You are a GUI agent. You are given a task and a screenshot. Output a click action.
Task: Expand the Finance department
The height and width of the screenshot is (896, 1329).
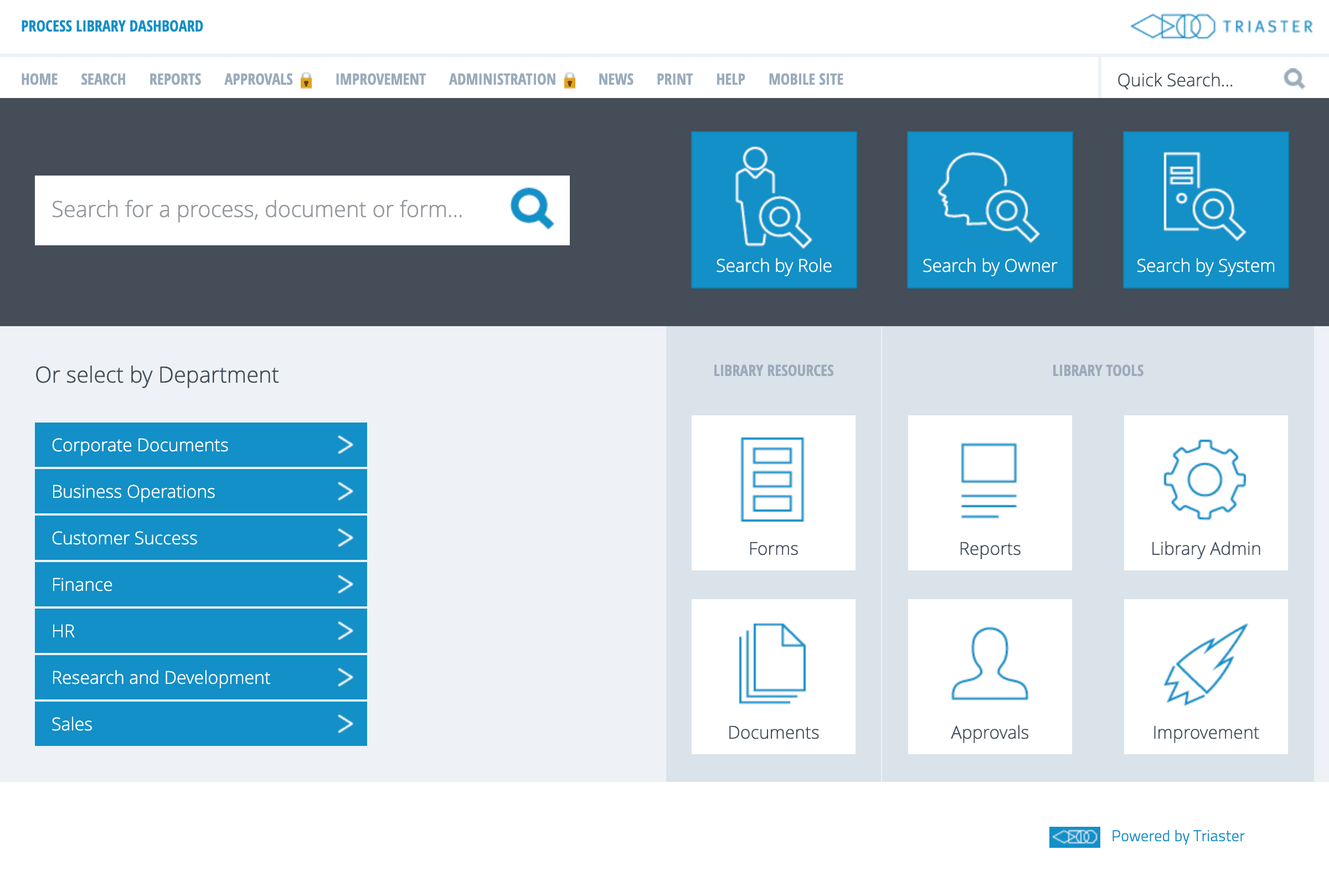click(x=200, y=584)
